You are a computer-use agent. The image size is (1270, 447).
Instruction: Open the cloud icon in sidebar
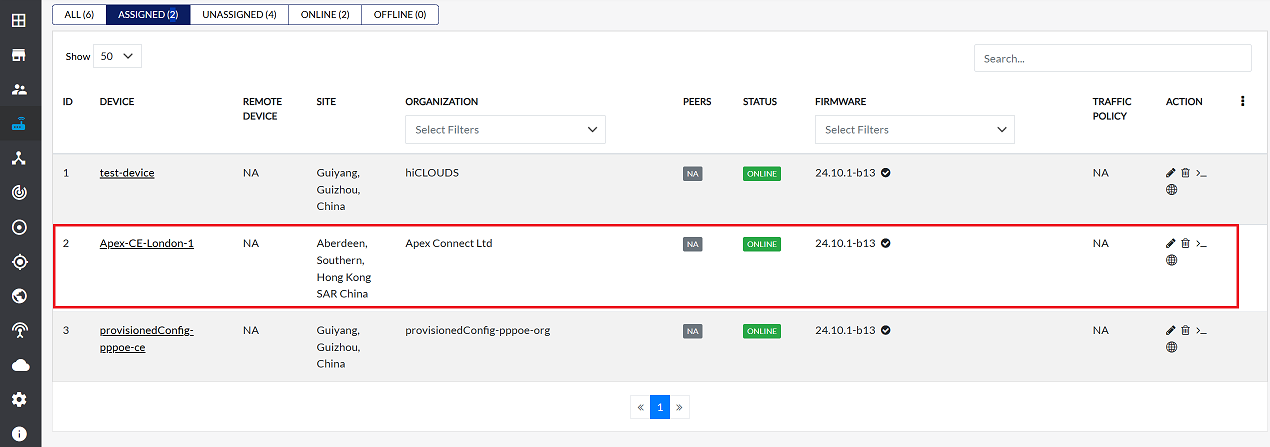pyautogui.click(x=19, y=365)
